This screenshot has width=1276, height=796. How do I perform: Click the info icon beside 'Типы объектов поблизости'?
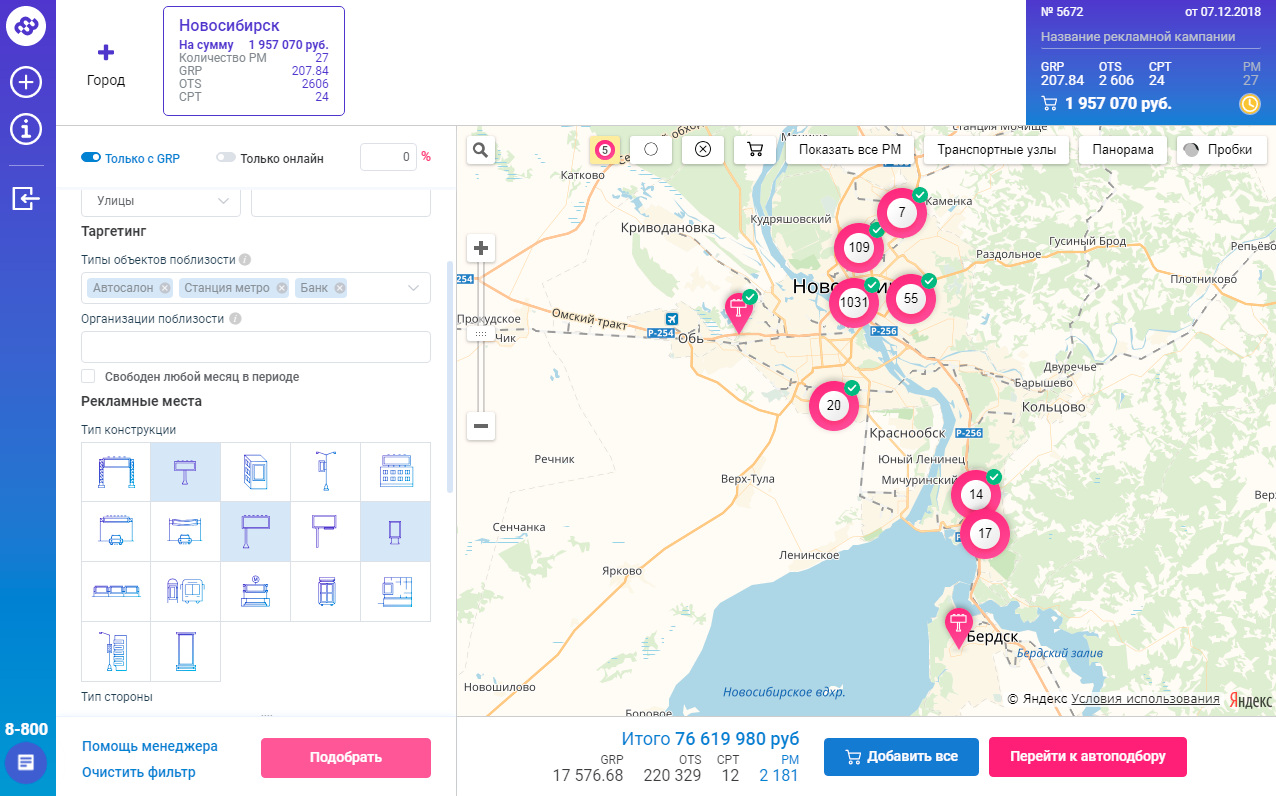[245, 260]
